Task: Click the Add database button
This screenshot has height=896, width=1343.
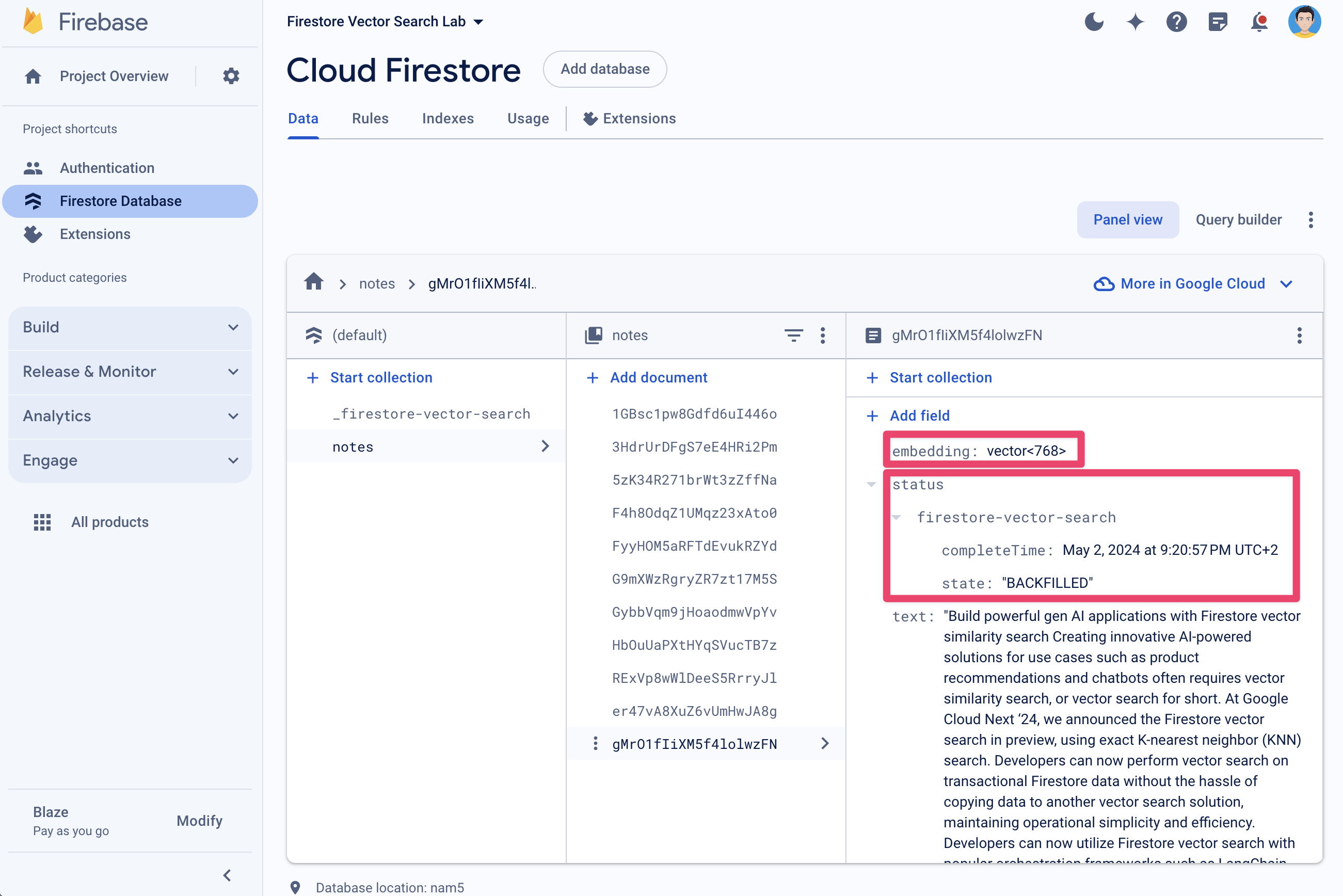Action: pyautogui.click(x=605, y=69)
